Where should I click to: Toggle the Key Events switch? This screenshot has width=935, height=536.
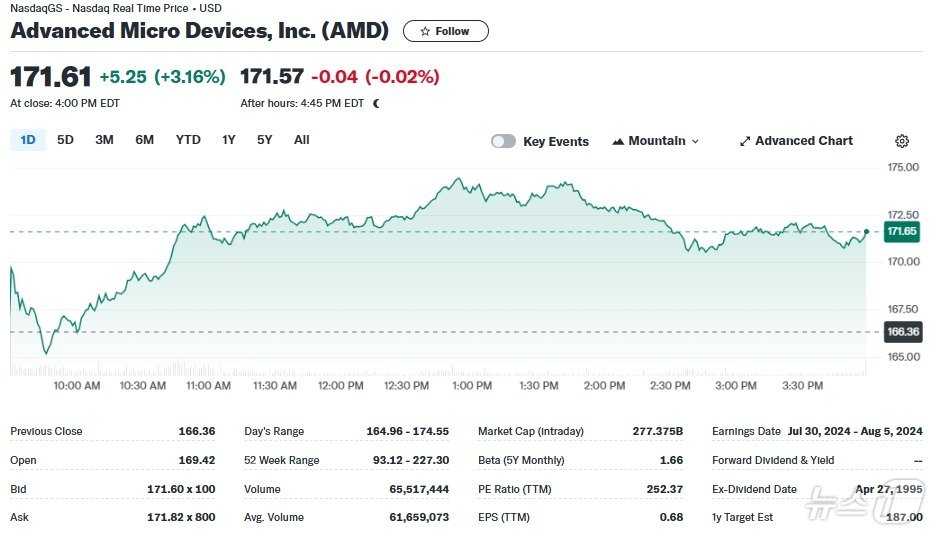point(503,141)
